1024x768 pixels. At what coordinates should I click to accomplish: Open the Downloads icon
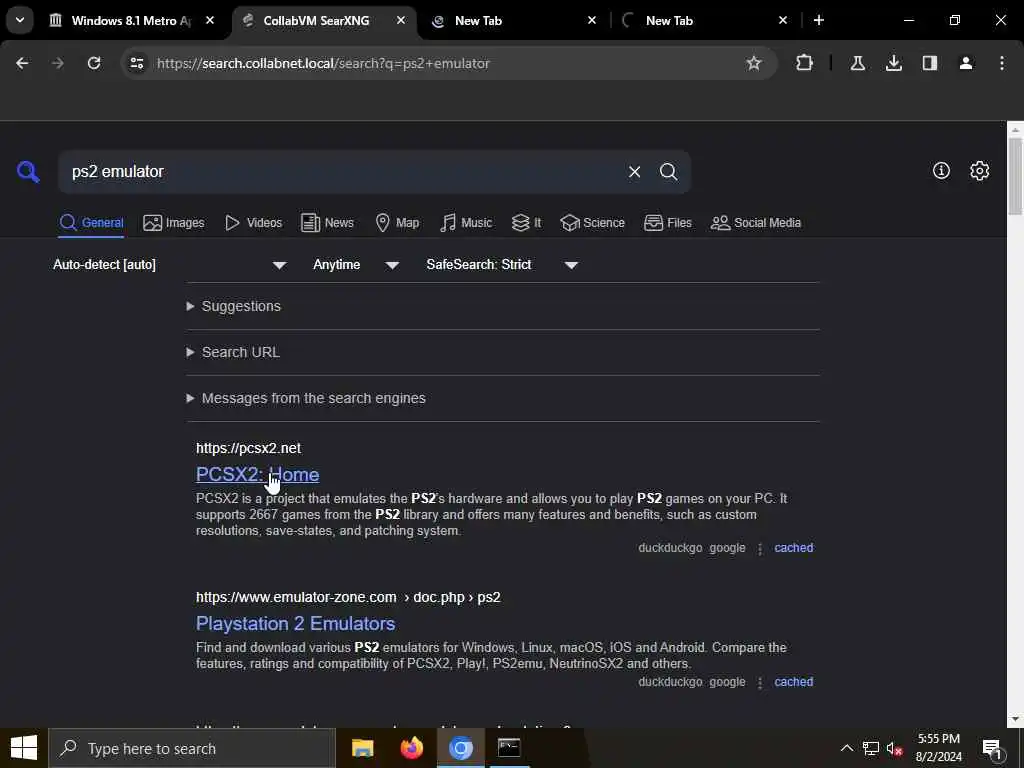(893, 63)
